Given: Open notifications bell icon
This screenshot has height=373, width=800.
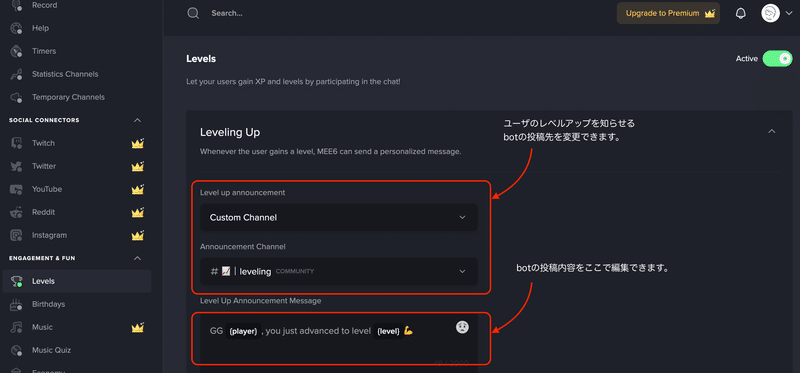Looking at the screenshot, I should click(x=741, y=14).
